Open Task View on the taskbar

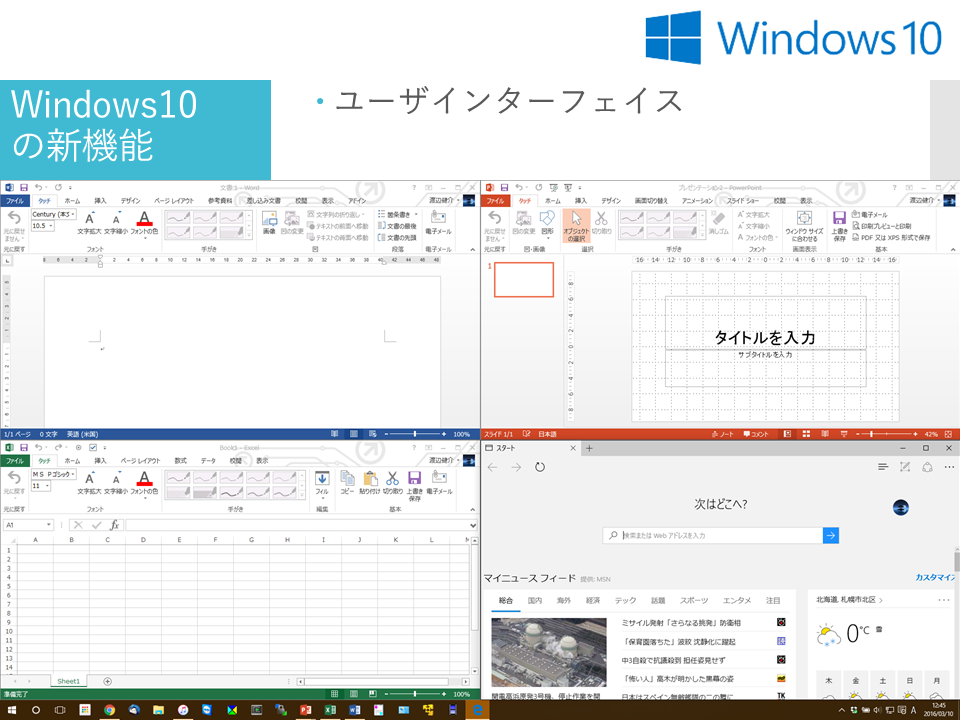point(60,710)
